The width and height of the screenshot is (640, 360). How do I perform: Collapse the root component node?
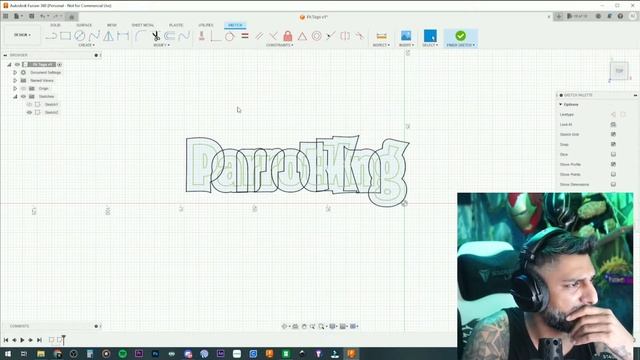pyautogui.click(x=9, y=64)
